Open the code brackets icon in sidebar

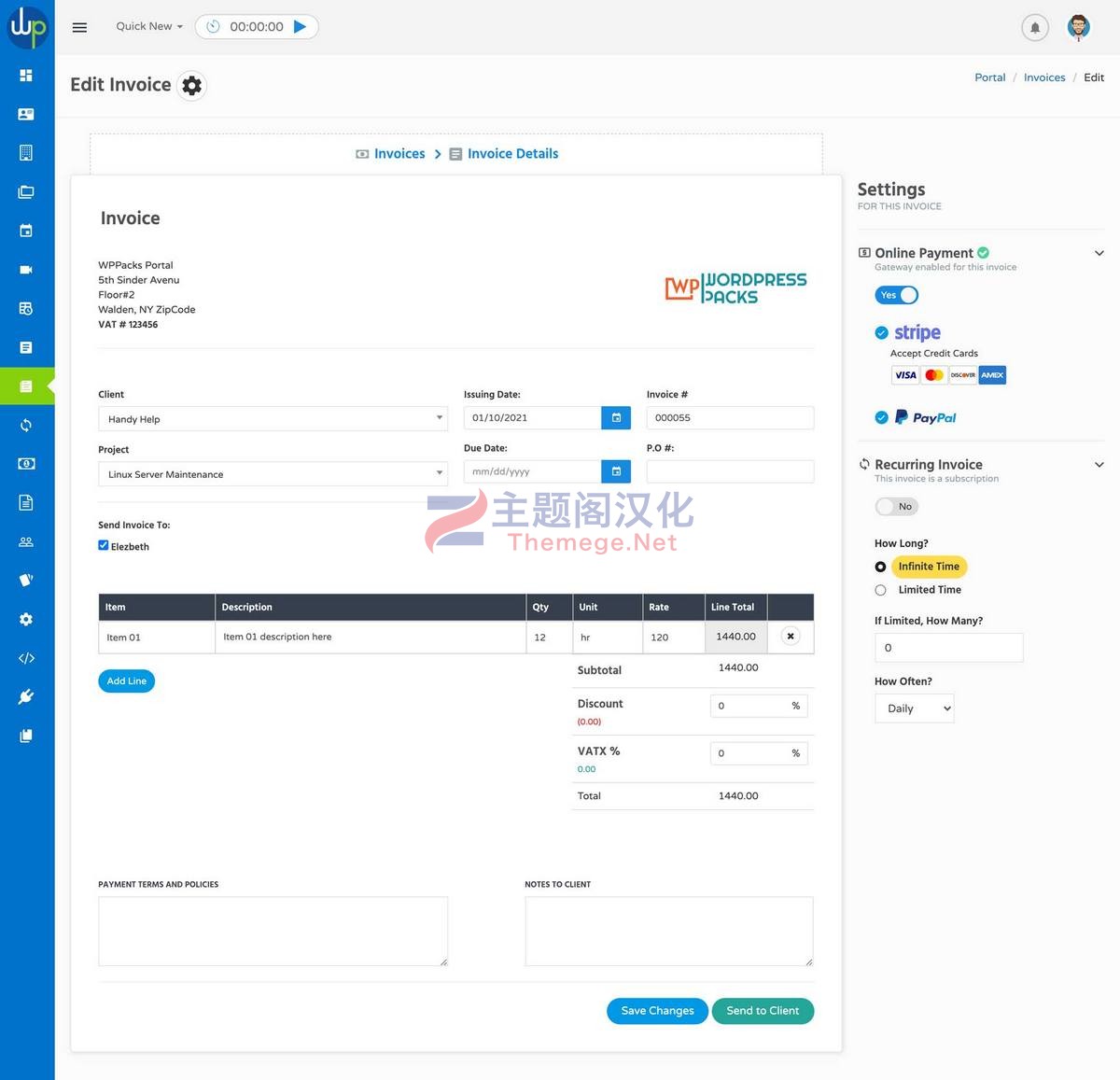26,658
